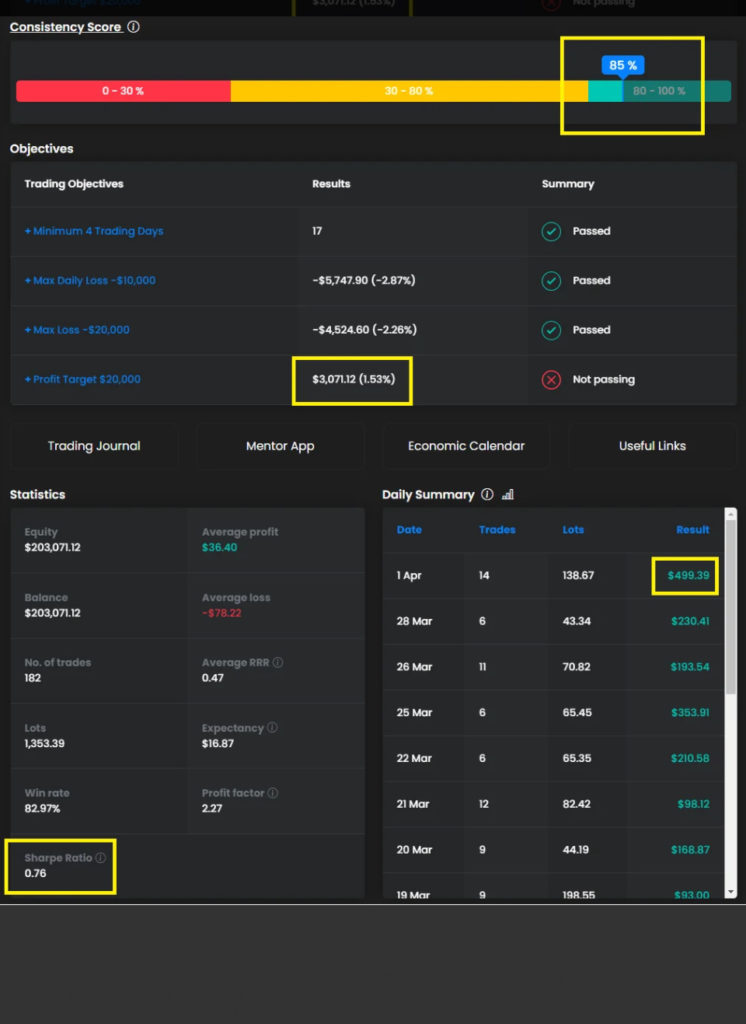Click the info icon beside Consistency Score
The height and width of the screenshot is (1024, 746).
(134, 27)
